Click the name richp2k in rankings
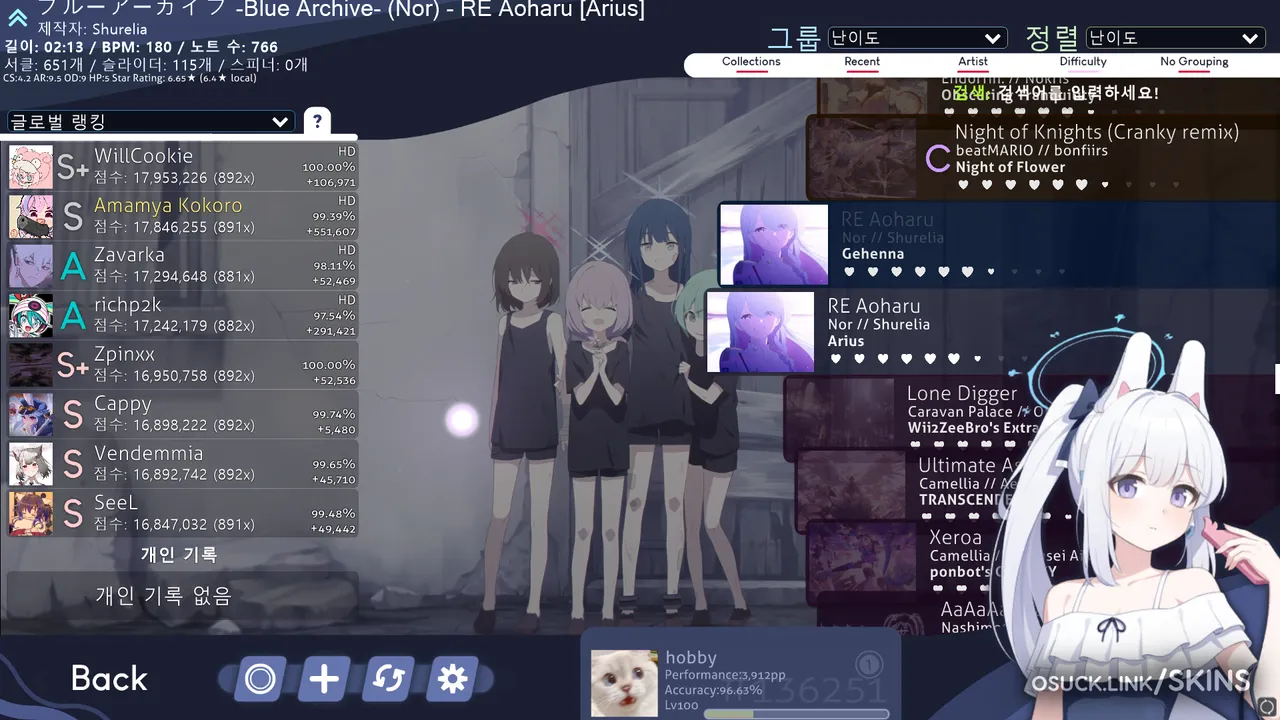This screenshot has width=1280, height=720. click(127, 304)
